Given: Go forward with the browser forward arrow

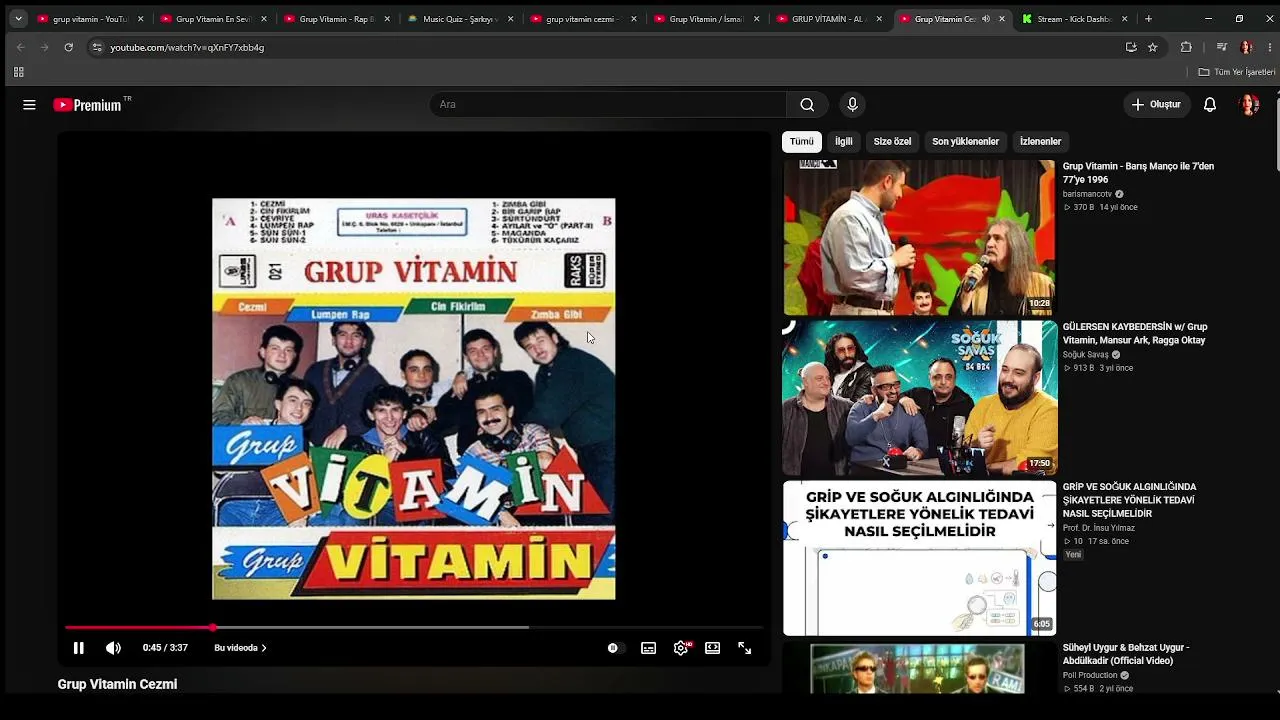Looking at the screenshot, I should (x=45, y=47).
